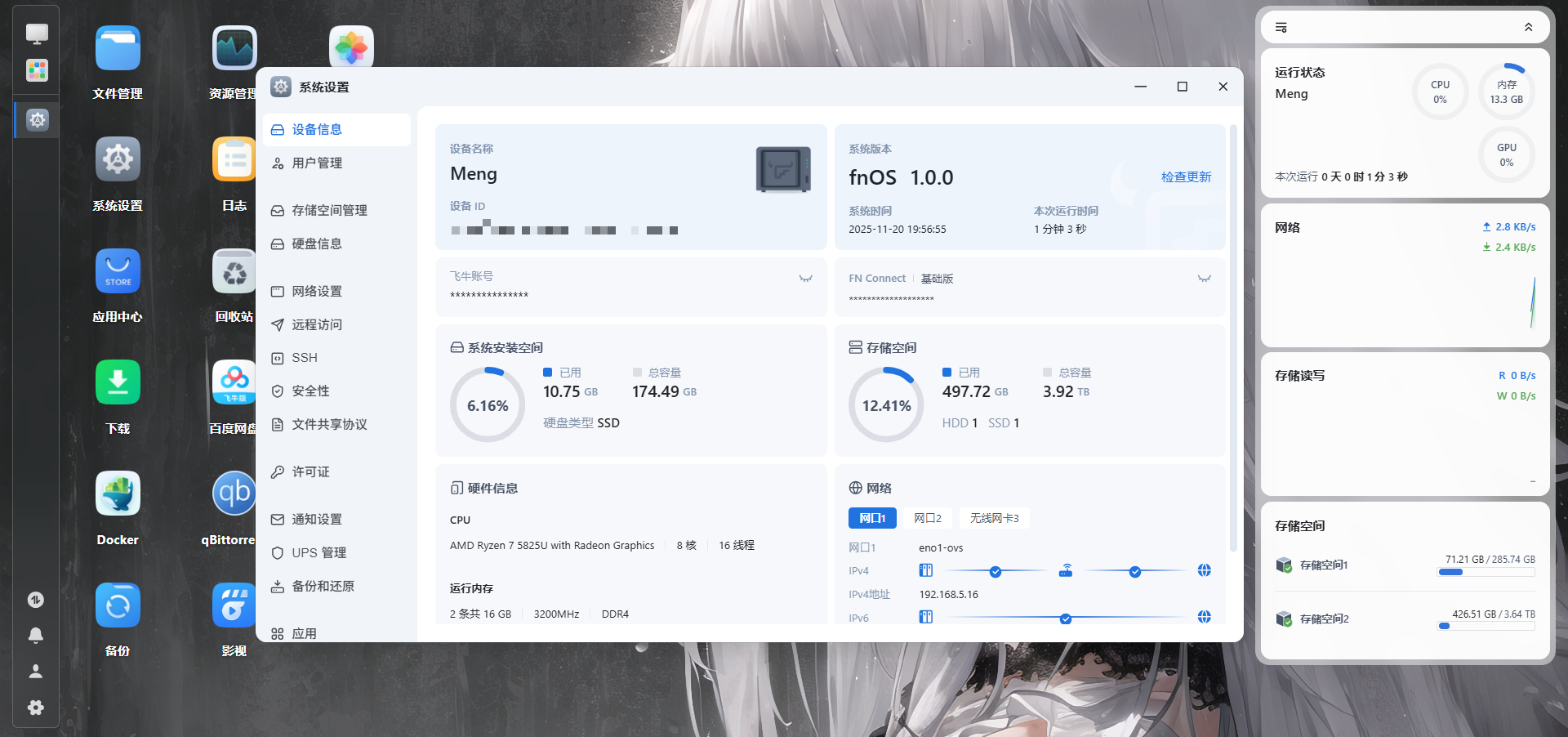Click the 存储空间1 row in widget
1568x737 pixels.
point(1405,565)
